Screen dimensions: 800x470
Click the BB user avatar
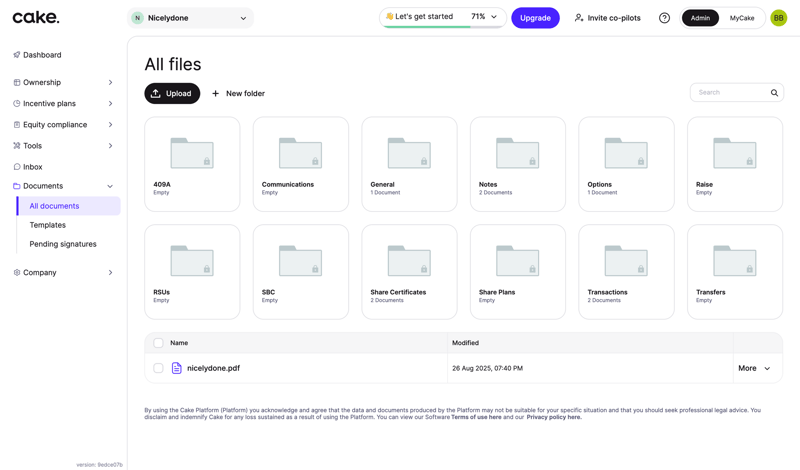point(778,18)
